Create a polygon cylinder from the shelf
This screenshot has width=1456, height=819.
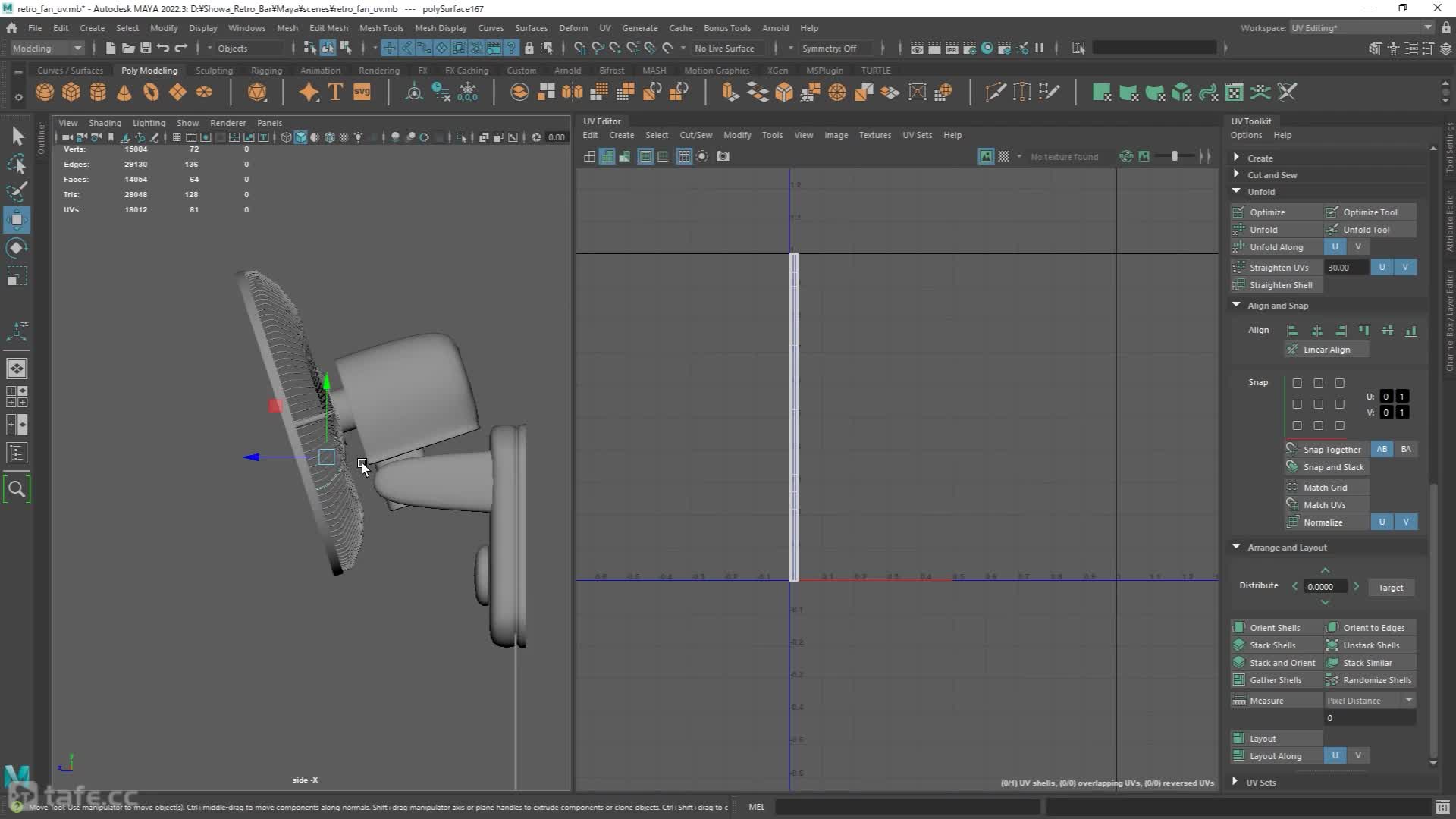coord(98,93)
